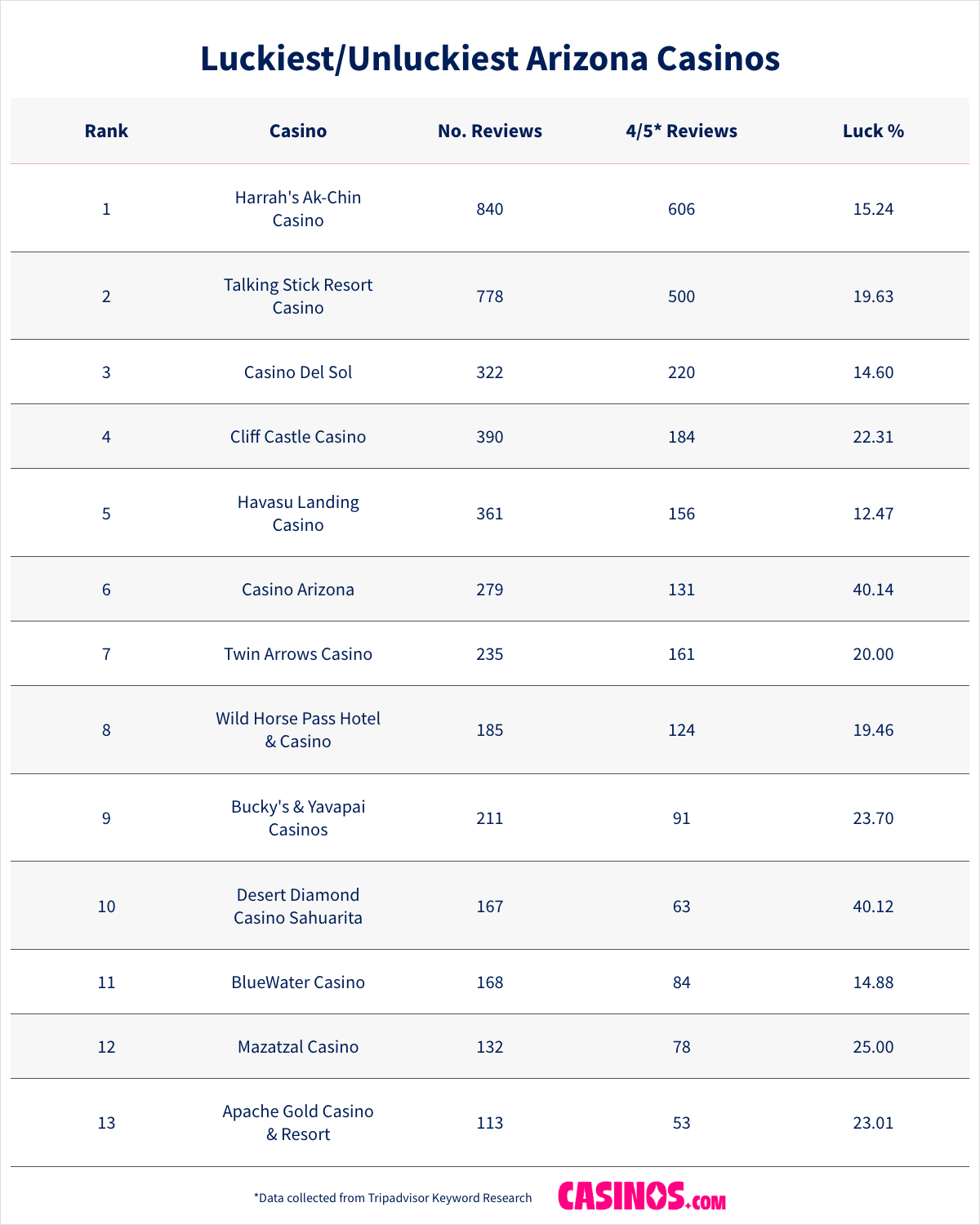The image size is (980, 1225).
Task: Select Apache Gold Casino & Resort name
Action: (298, 1123)
